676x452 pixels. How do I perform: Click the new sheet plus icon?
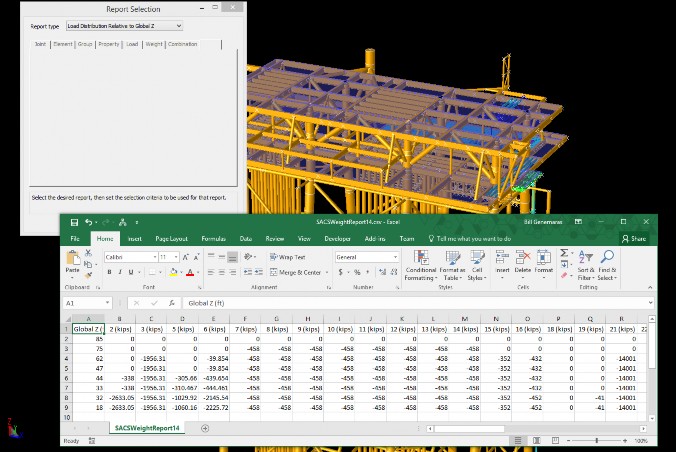coord(205,428)
